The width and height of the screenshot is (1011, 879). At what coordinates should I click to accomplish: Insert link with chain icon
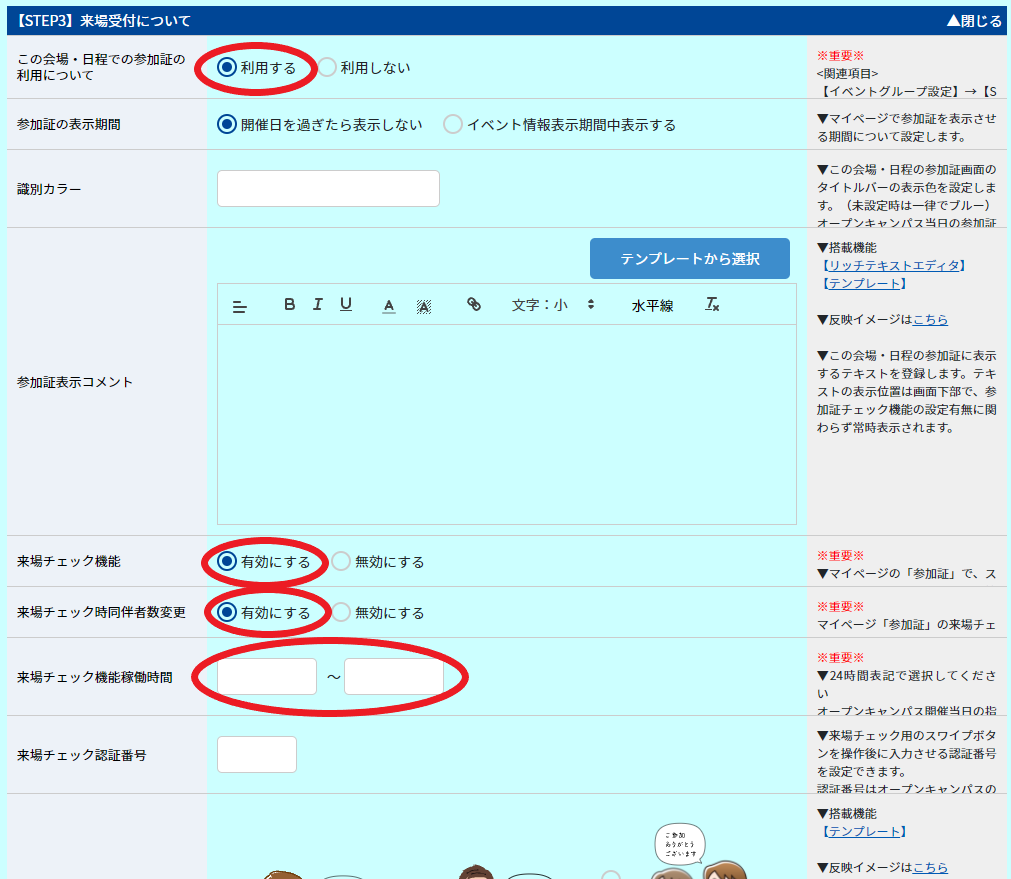[474, 304]
